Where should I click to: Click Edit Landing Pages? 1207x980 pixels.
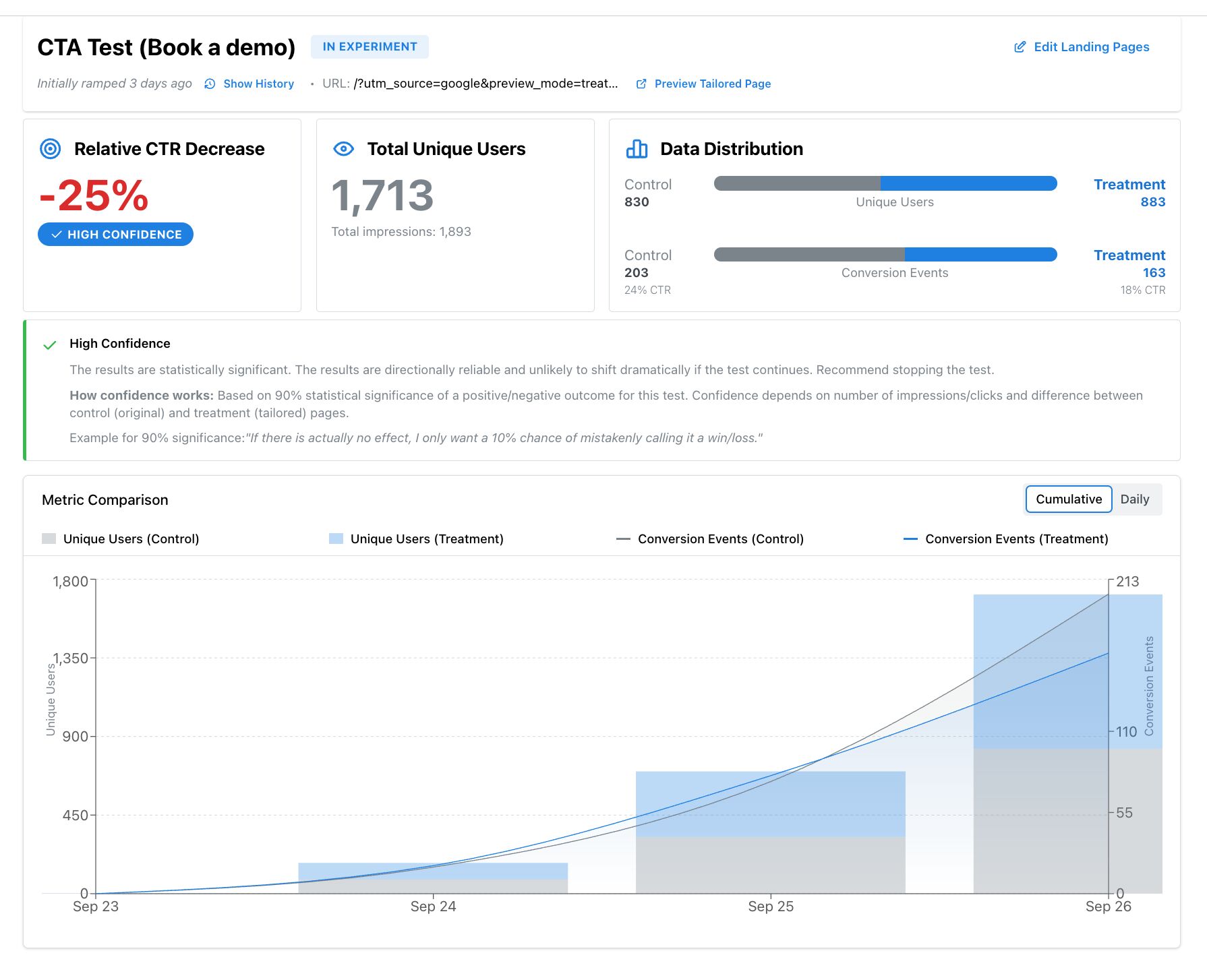1092,47
